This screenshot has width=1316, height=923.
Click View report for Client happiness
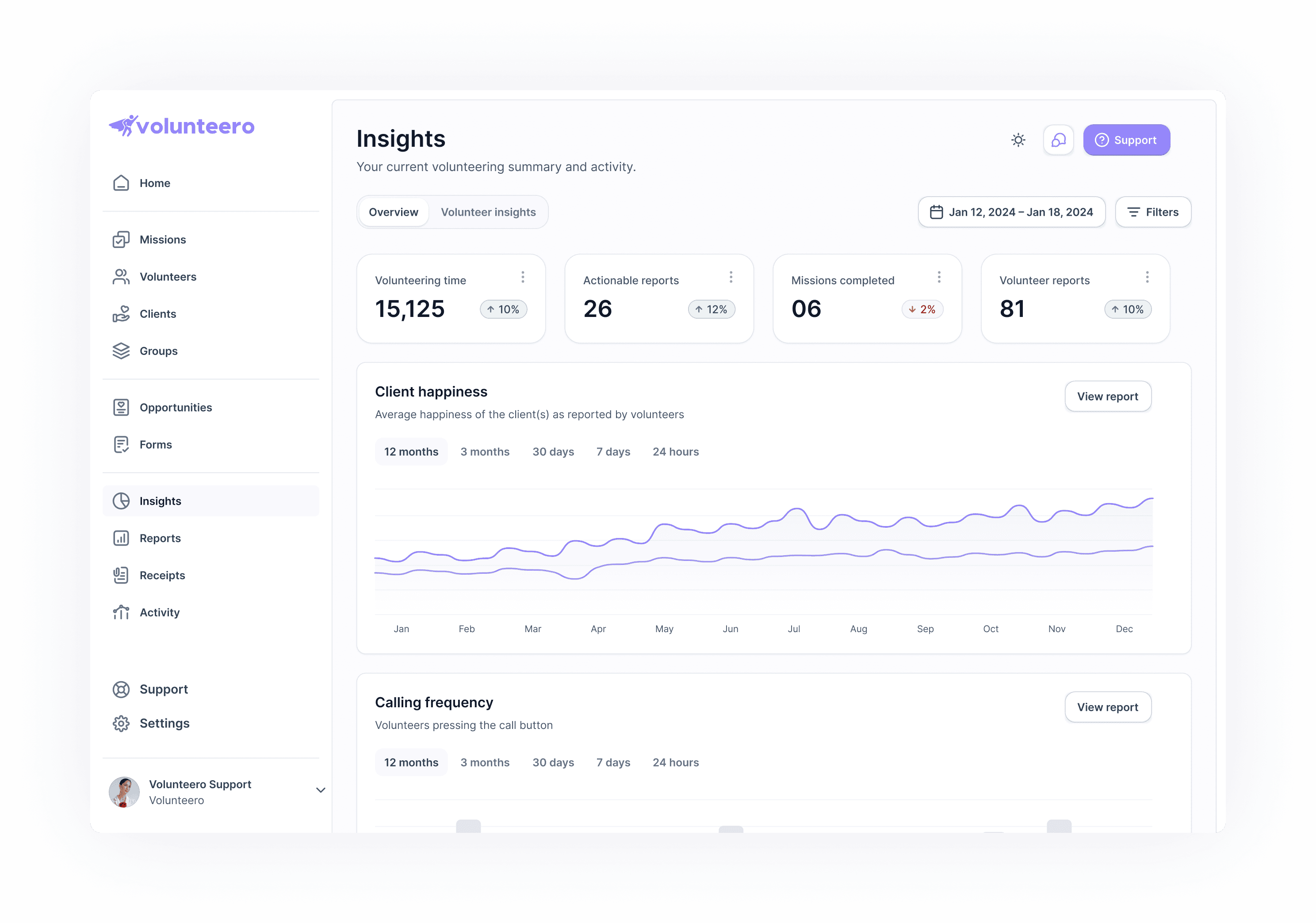1107,397
